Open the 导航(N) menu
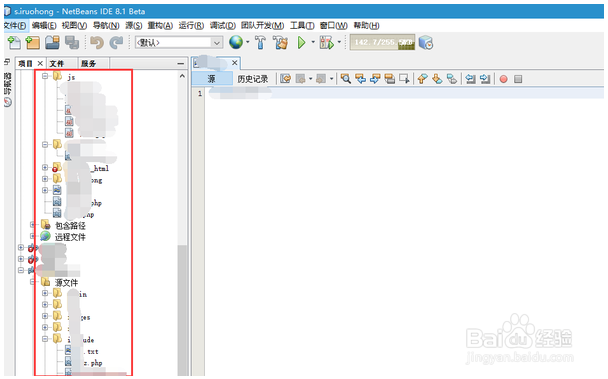608x379 pixels. click(x=106, y=26)
